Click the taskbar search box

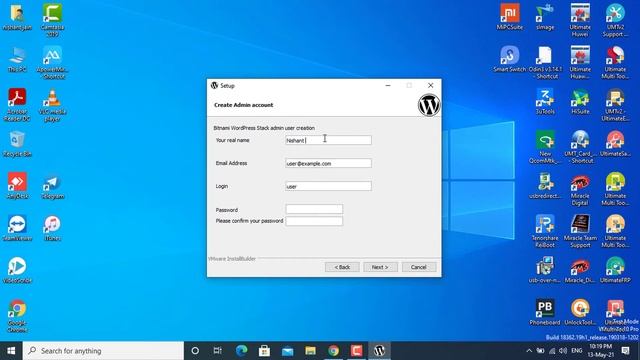tap(103, 351)
